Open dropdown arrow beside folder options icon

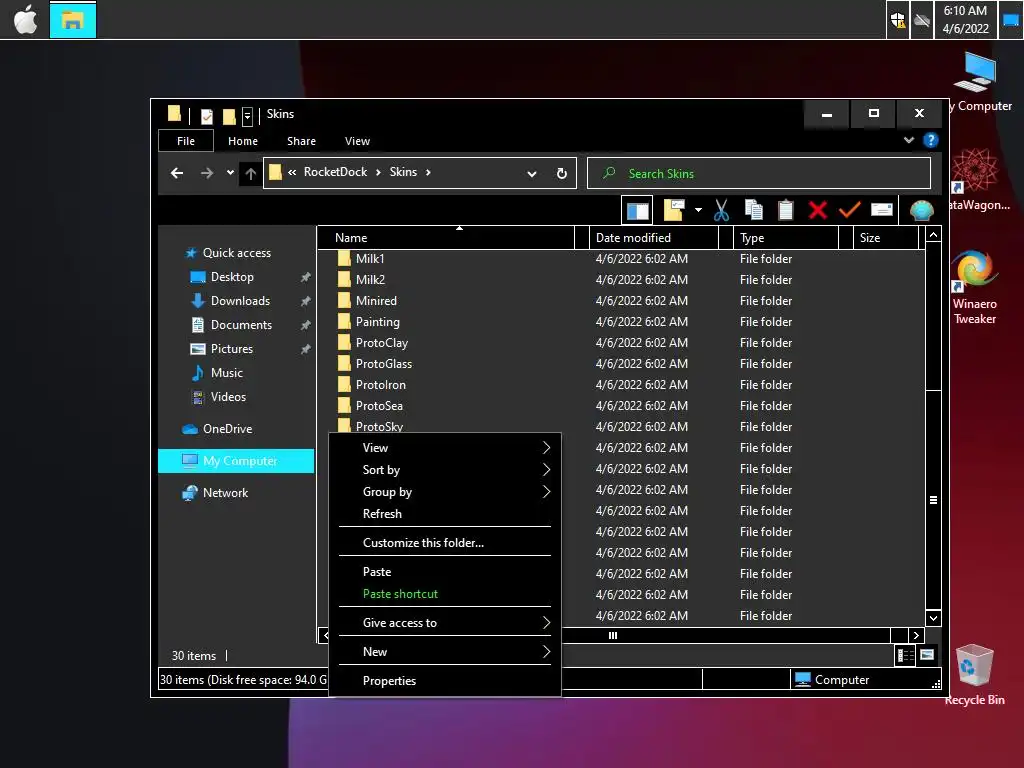[698, 210]
